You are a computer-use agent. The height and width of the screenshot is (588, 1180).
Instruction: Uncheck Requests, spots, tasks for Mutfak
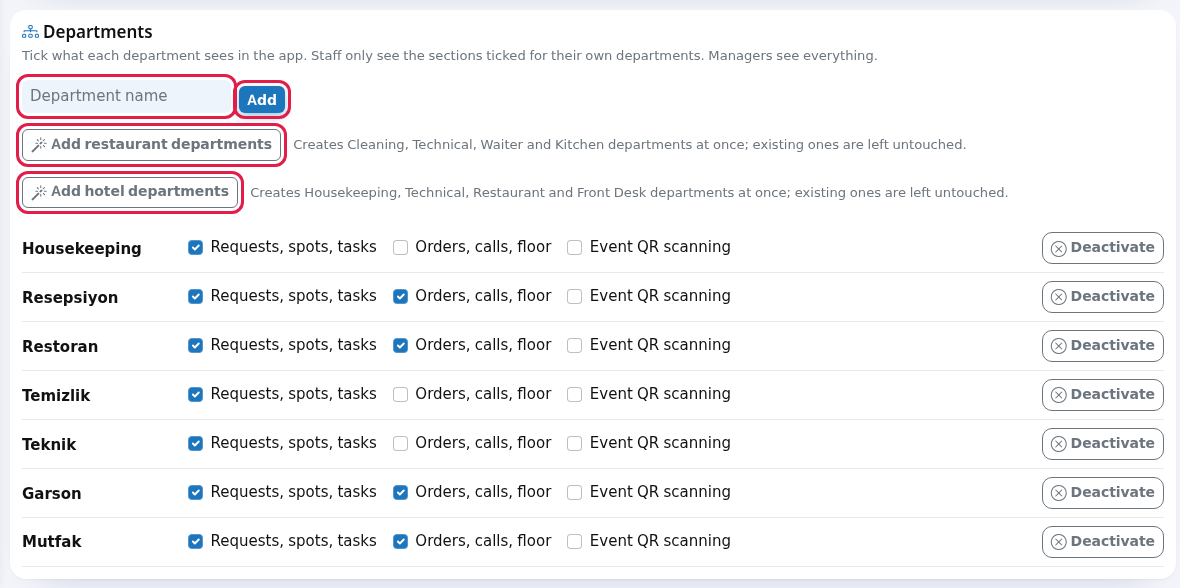pyautogui.click(x=196, y=541)
